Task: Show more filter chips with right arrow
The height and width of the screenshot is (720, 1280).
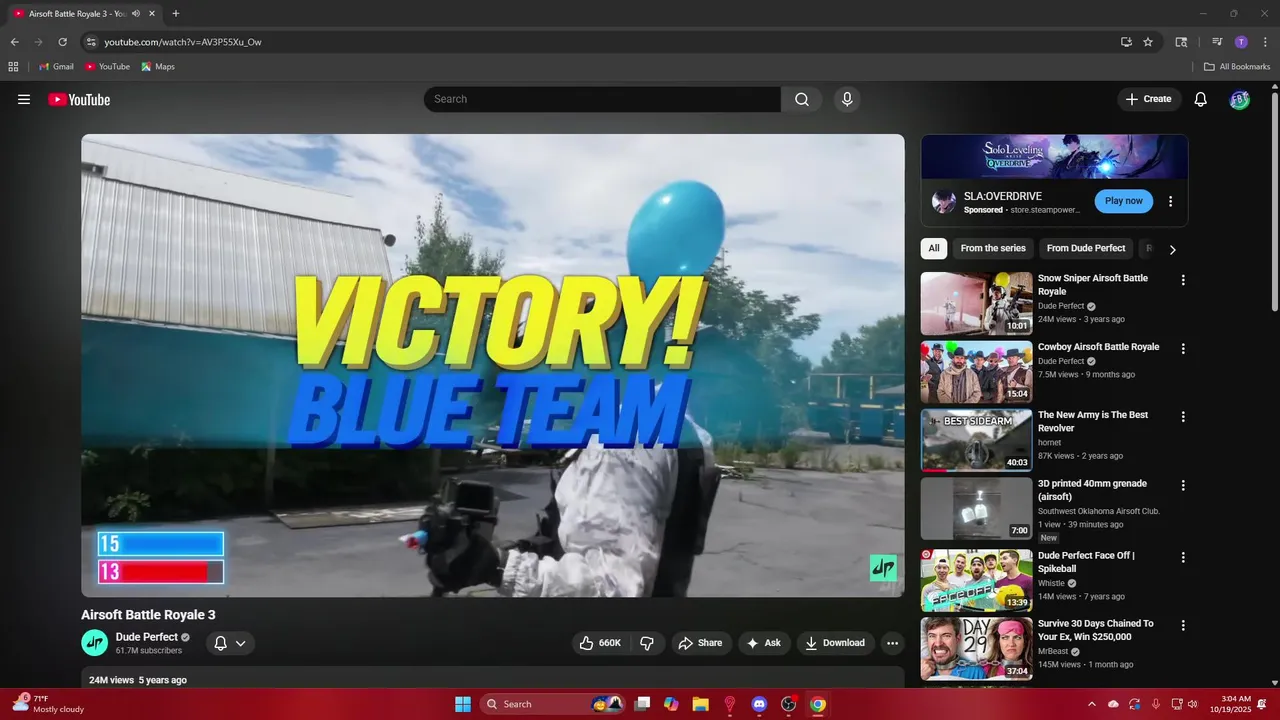Action: [1173, 249]
